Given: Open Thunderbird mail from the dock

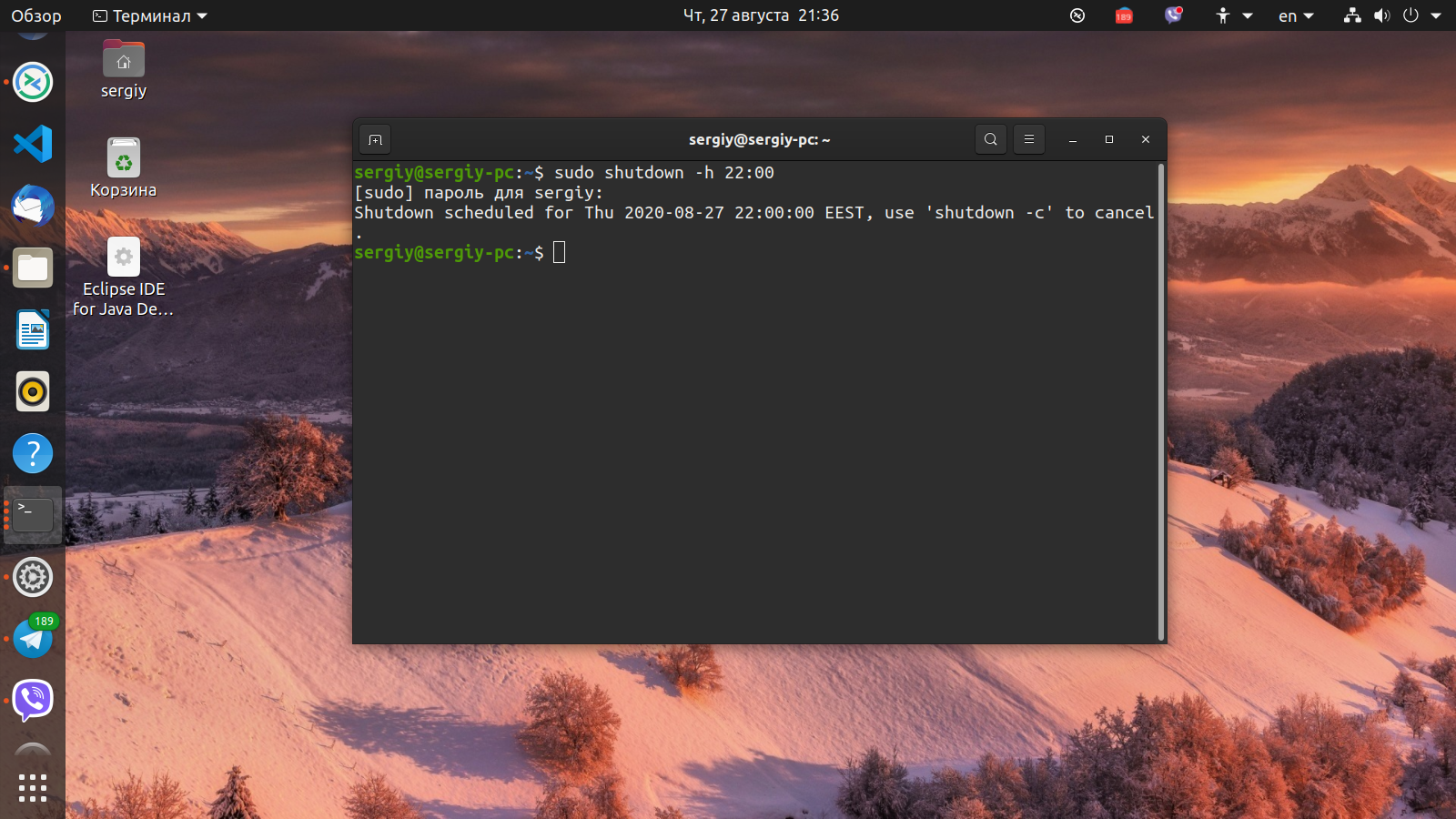Looking at the screenshot, I should click(33, 206).
